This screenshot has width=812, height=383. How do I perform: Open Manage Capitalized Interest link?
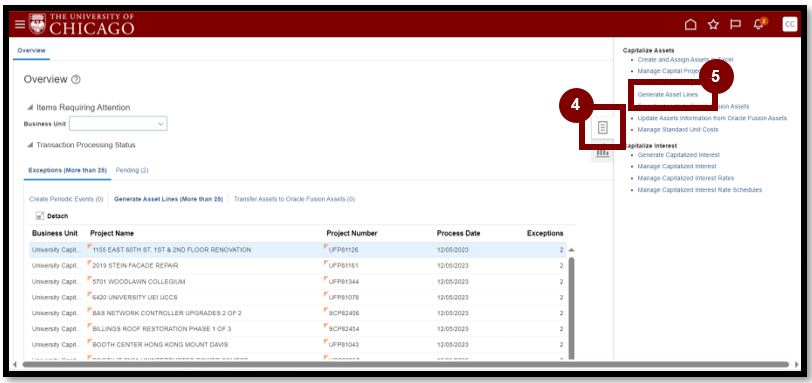click(677, 166)
